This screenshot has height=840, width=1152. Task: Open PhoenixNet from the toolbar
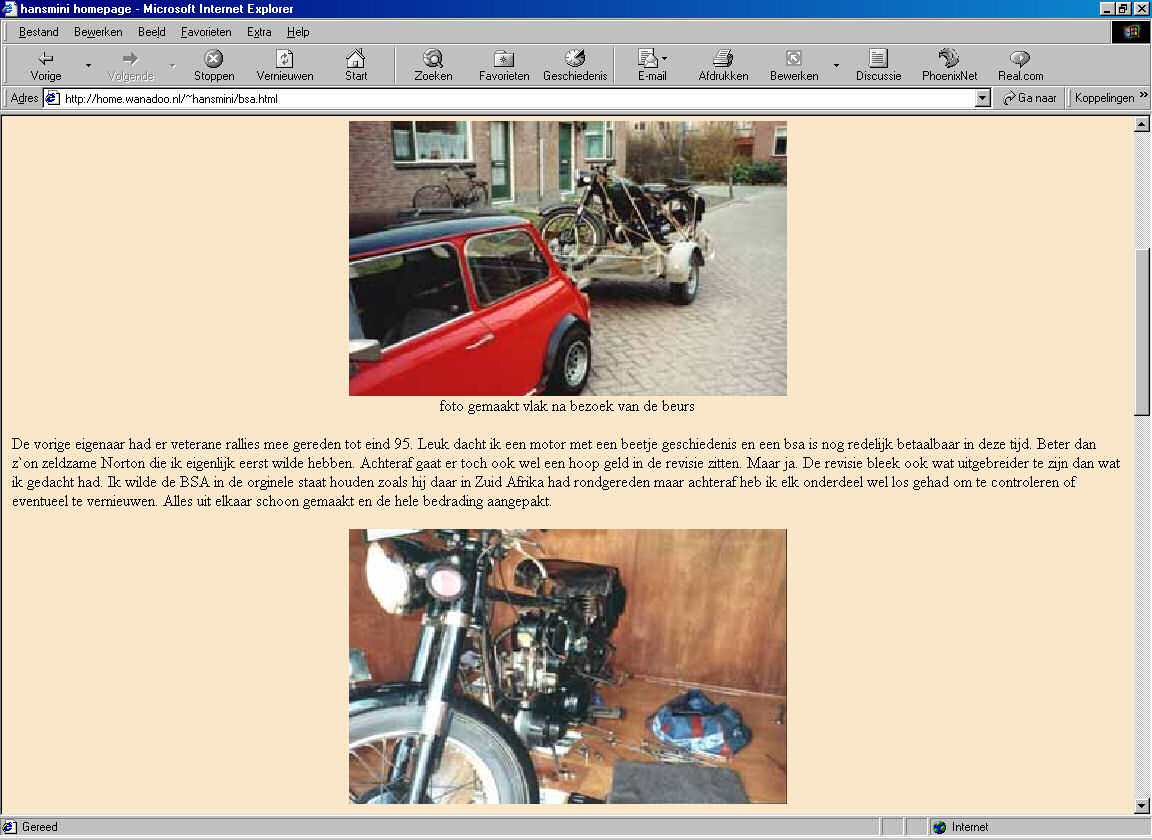coord(949,59)
